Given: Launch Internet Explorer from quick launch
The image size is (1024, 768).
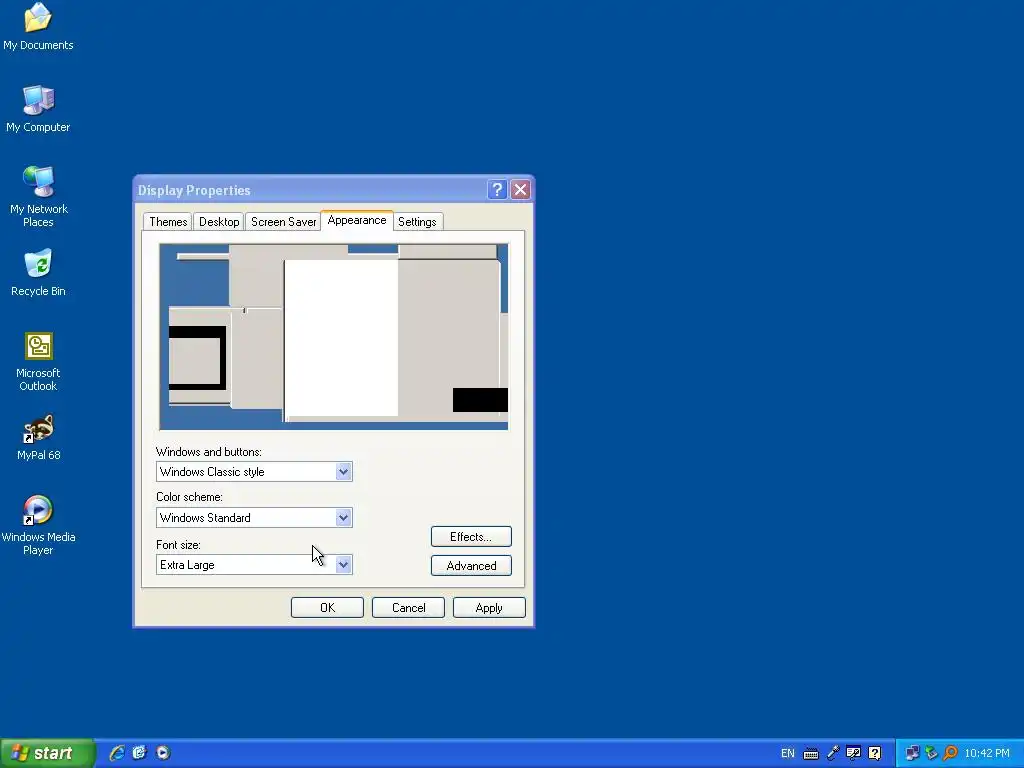Looking at the screenshot, I should pos(117,752).
